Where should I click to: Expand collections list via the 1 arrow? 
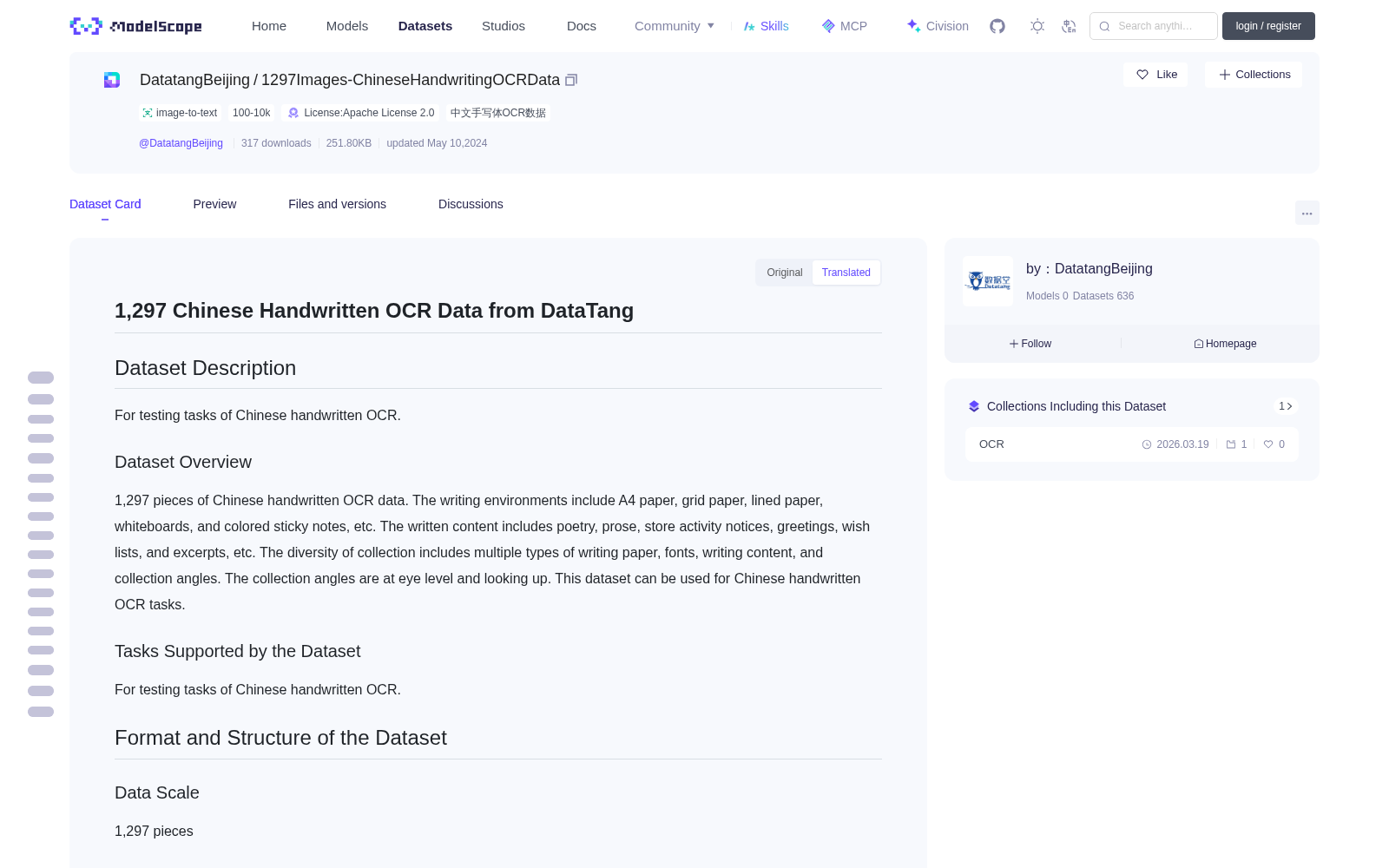point(1286,406)
